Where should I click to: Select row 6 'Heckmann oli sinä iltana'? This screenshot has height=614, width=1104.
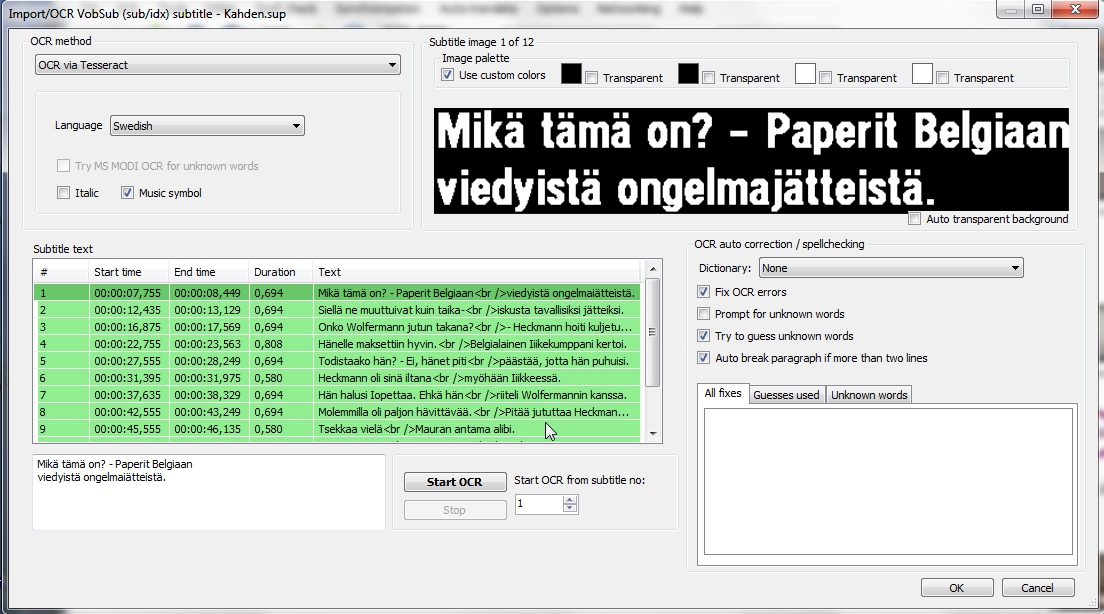(x=337, y=377)
